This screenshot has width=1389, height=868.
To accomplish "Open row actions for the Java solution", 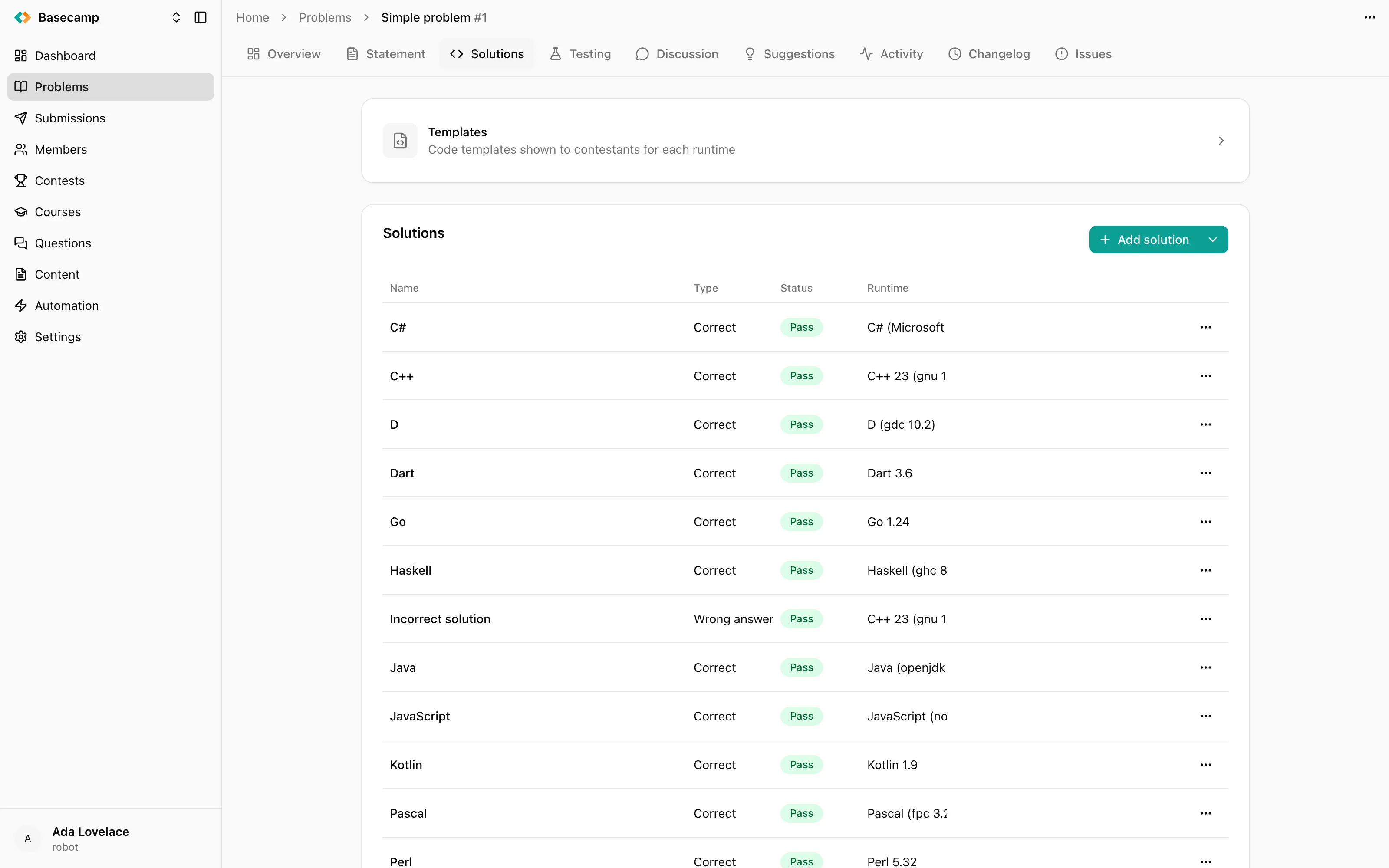I will click(x=1205, y=667).
